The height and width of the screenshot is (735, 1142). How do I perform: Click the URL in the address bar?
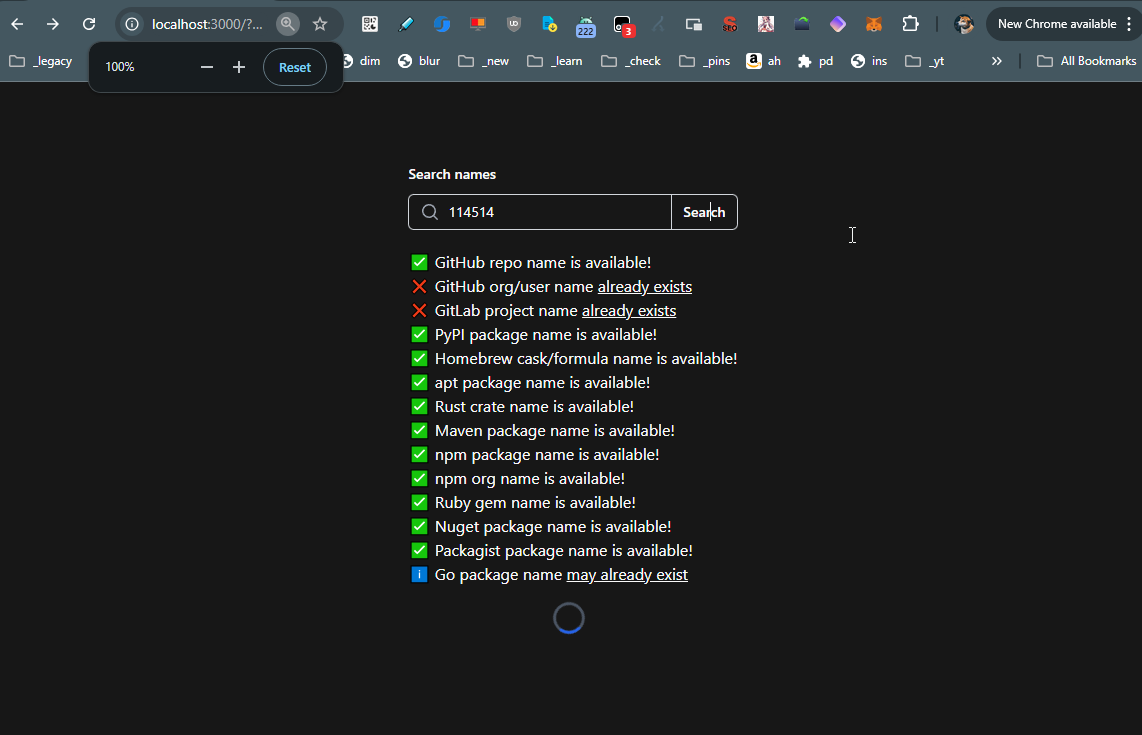click(x=207, y=24)
